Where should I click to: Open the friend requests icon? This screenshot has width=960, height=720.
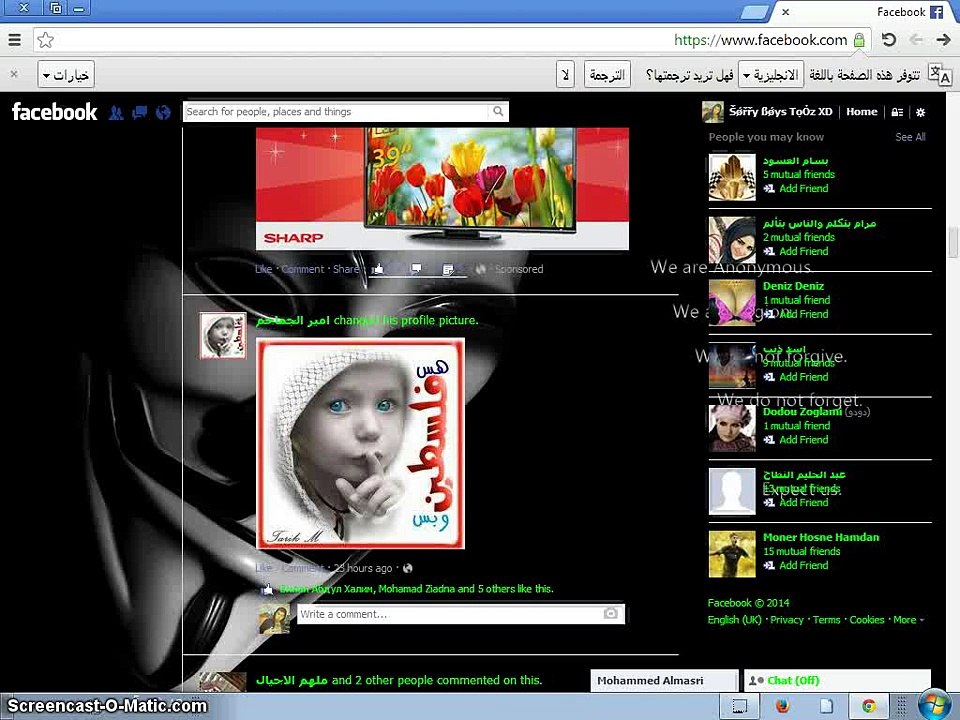pos(116,112)
